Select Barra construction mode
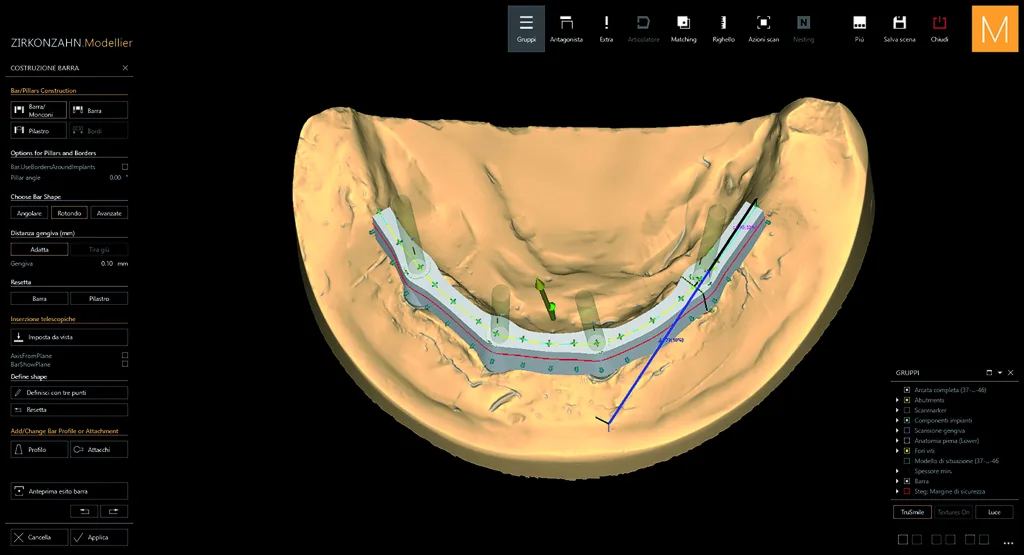 click(99, 110)
